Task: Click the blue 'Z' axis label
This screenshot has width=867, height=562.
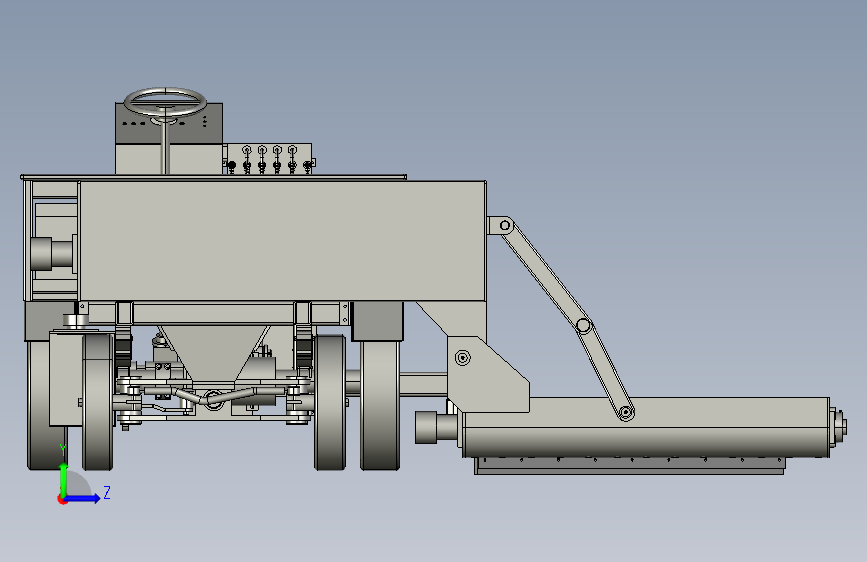Action: tap(107, 492)
